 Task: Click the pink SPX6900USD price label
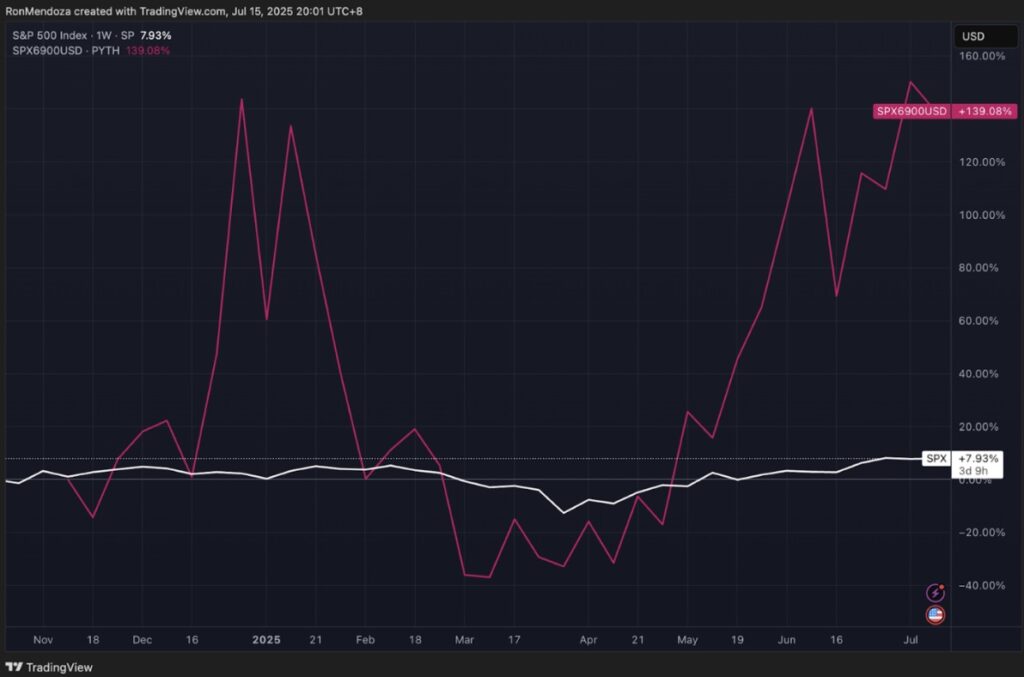[911, 111]
